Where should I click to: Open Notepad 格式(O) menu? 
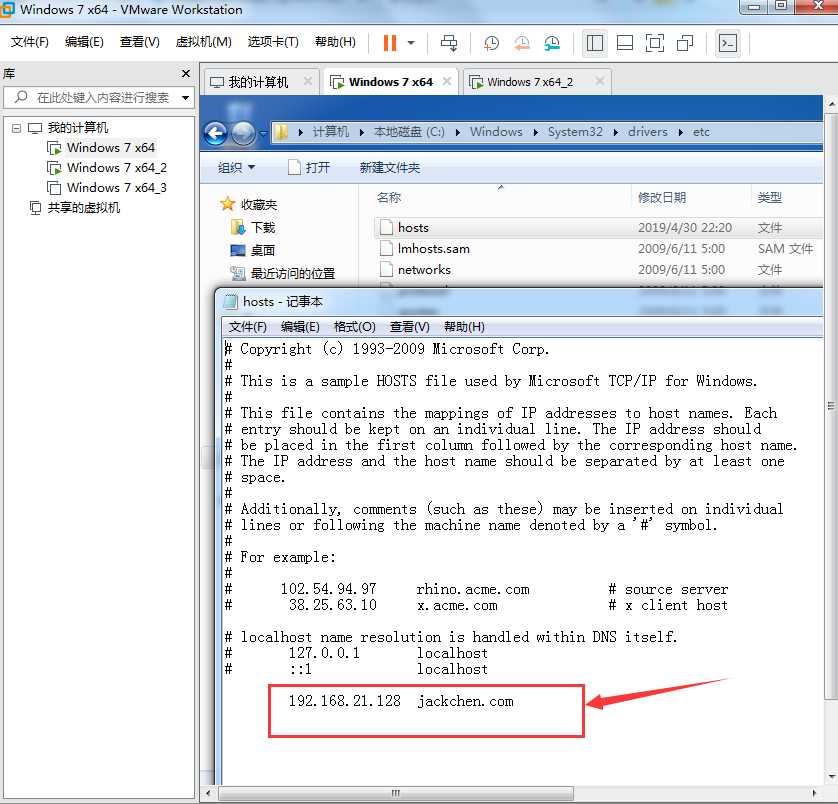click(x=354, y=327)
